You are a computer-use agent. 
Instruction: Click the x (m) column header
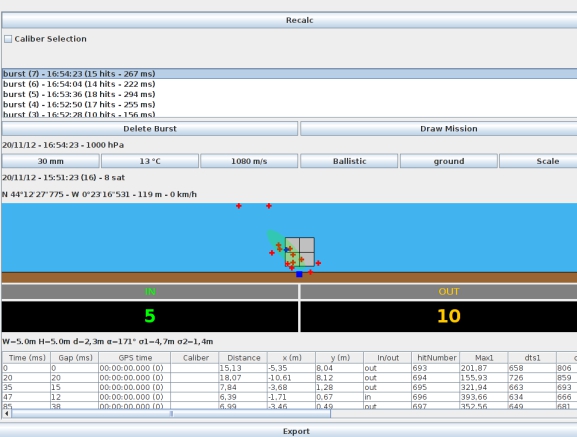[x=291, y=358]
